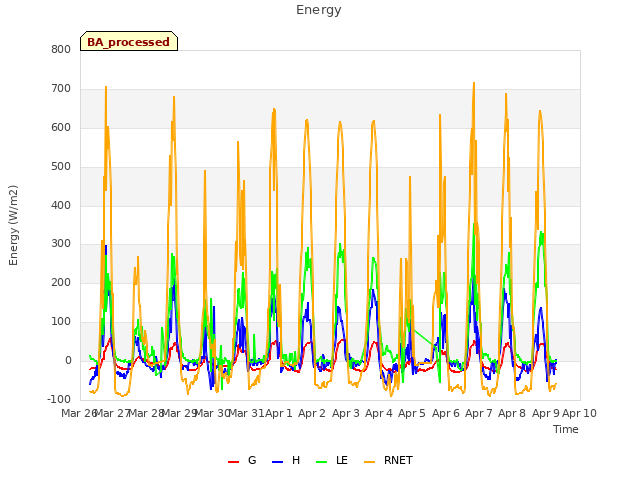The height and width of the screenshot is (480, 640).
Task: Click the Apr 7 x-axis date label
Action: 479,413
